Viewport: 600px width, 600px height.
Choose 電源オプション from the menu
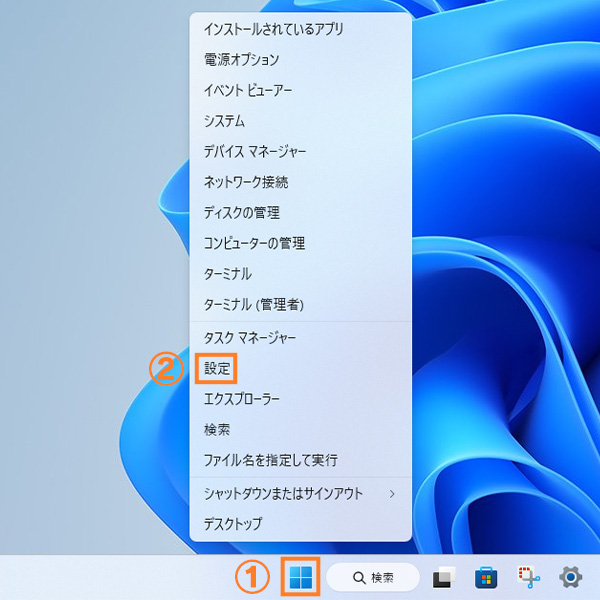(x=301, y=60)
